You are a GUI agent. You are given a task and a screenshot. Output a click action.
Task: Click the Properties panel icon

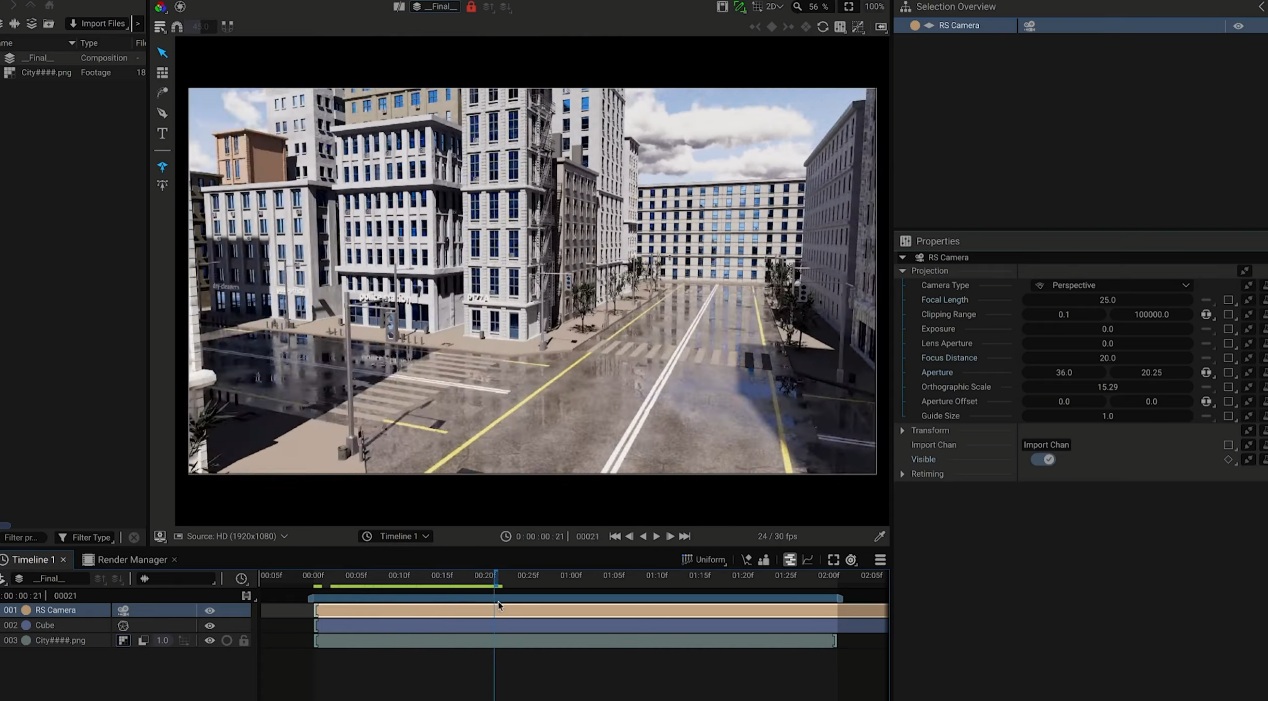click(x=905, y=241)
